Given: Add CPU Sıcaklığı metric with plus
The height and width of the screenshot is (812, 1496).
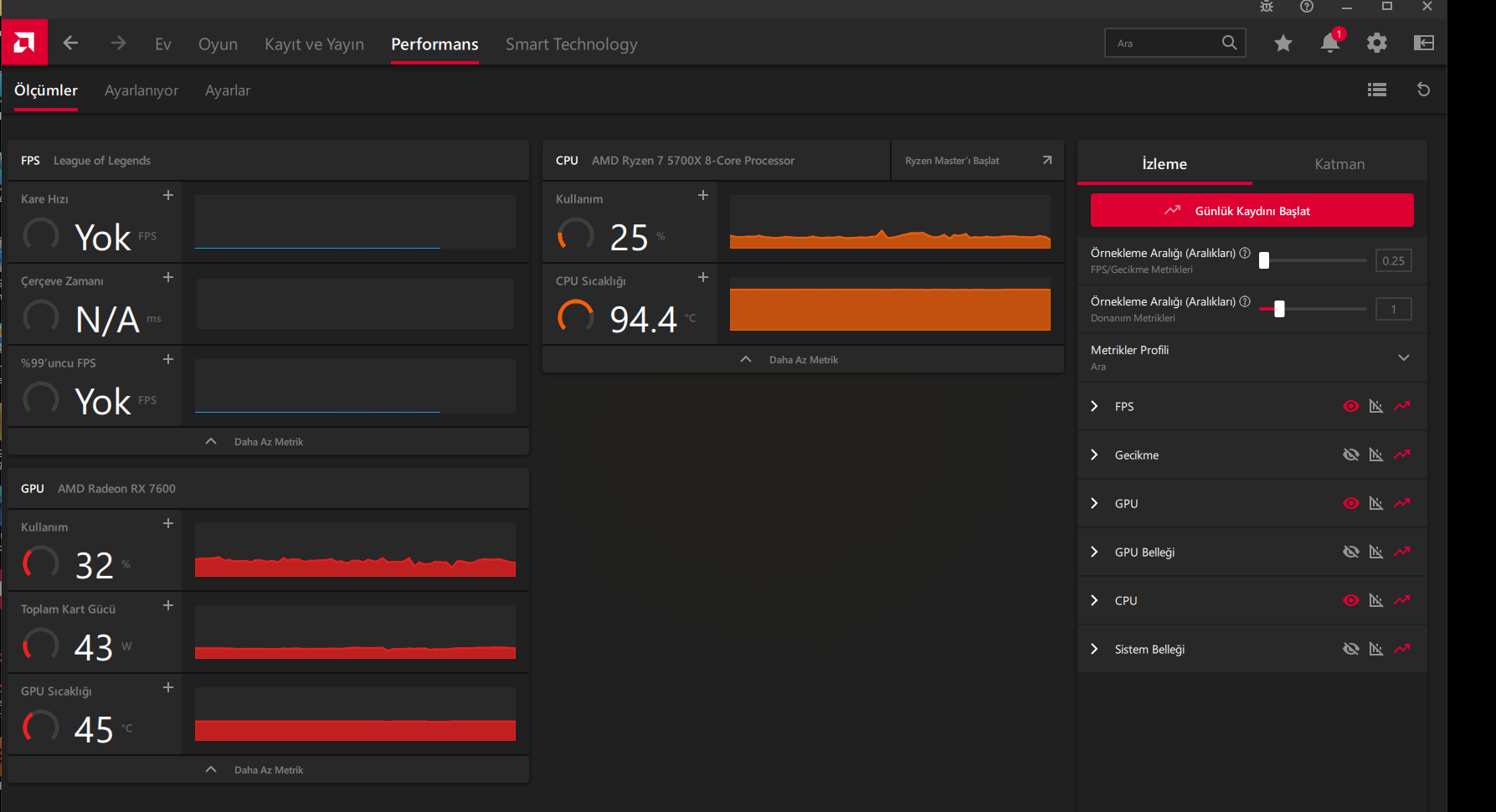Looking at the screenshot, I should click(703, 277).
